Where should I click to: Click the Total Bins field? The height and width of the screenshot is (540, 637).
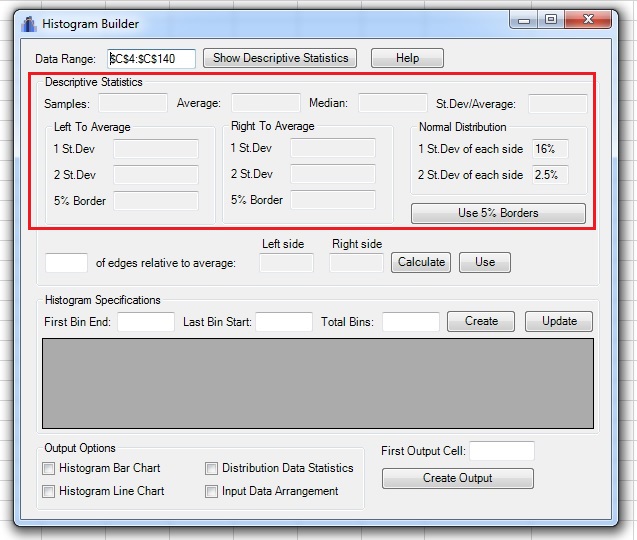tap(411, 322)
